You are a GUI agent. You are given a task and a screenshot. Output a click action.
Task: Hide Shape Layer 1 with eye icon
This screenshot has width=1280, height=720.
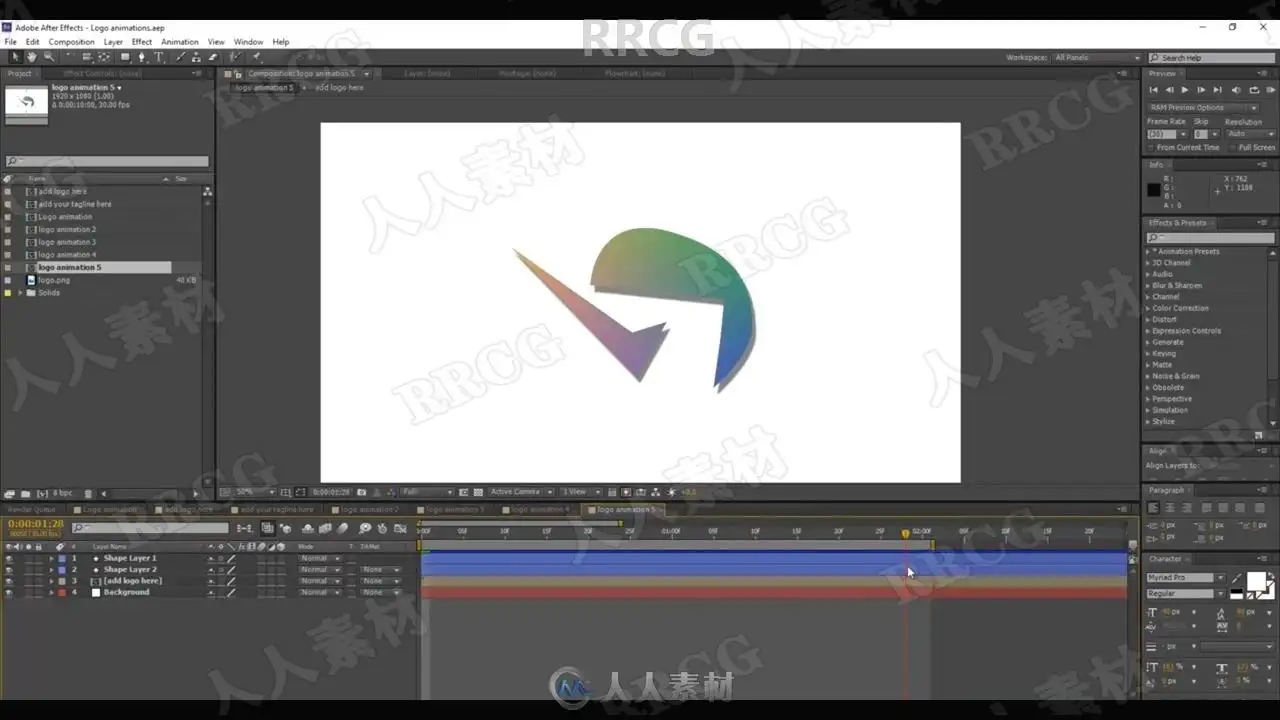click(x=9, y=558)
